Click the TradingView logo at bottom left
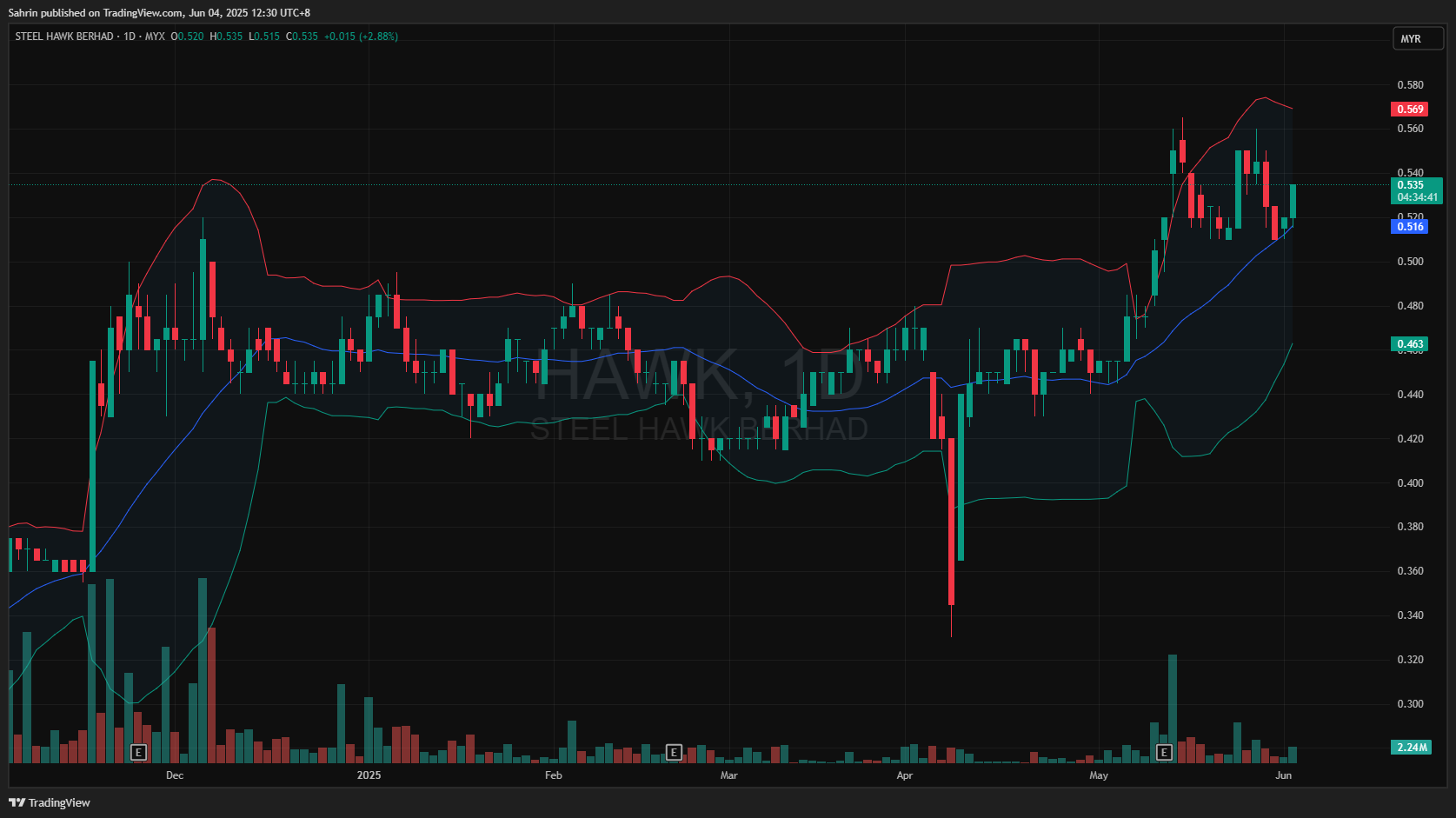The width and height of the screenshot is (1456, 818). (x=50, y=802)
